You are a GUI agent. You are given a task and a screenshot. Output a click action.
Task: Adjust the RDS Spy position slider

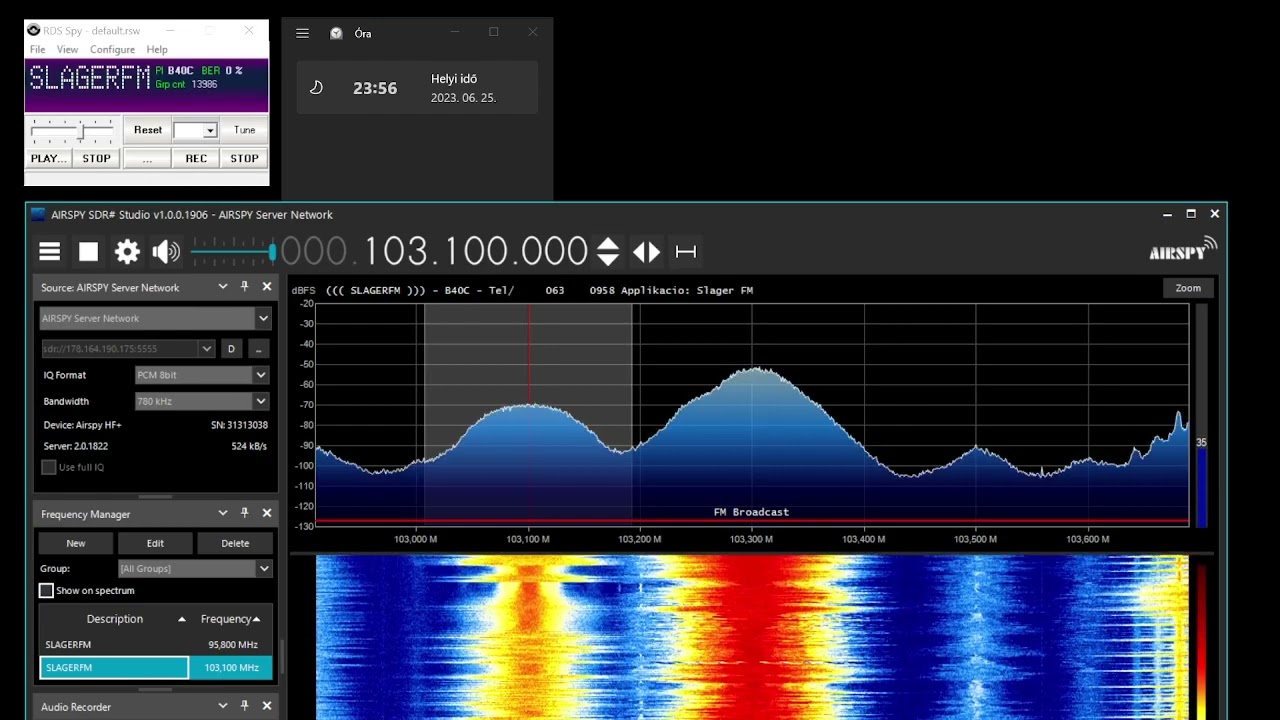[x=72, y=130]
